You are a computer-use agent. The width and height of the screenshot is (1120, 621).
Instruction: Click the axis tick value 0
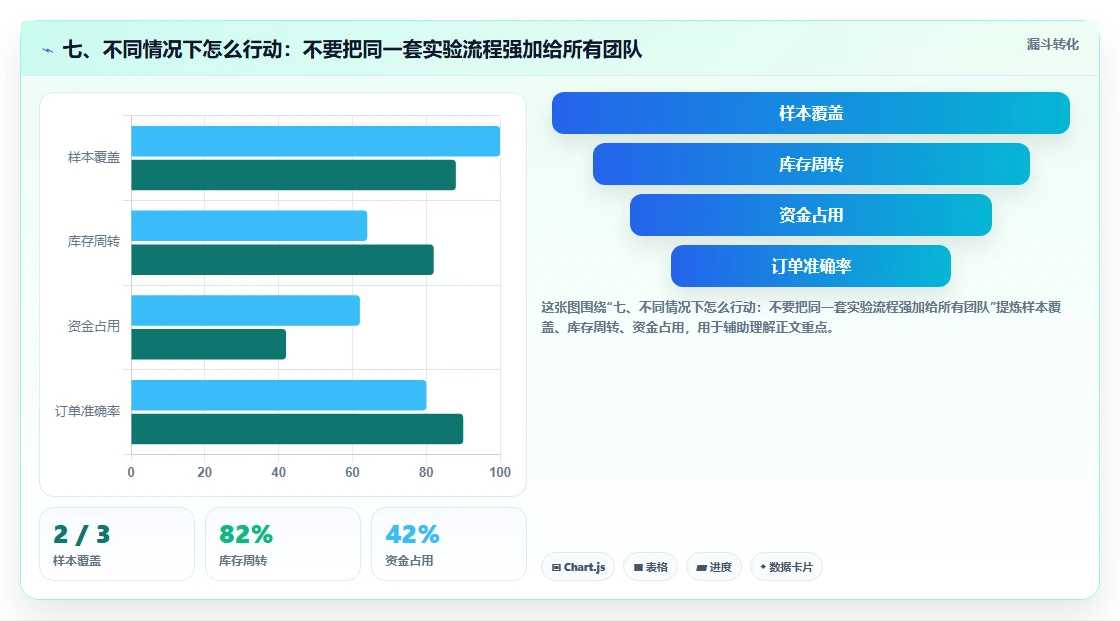pyautogui.click(x=131, y=472)
